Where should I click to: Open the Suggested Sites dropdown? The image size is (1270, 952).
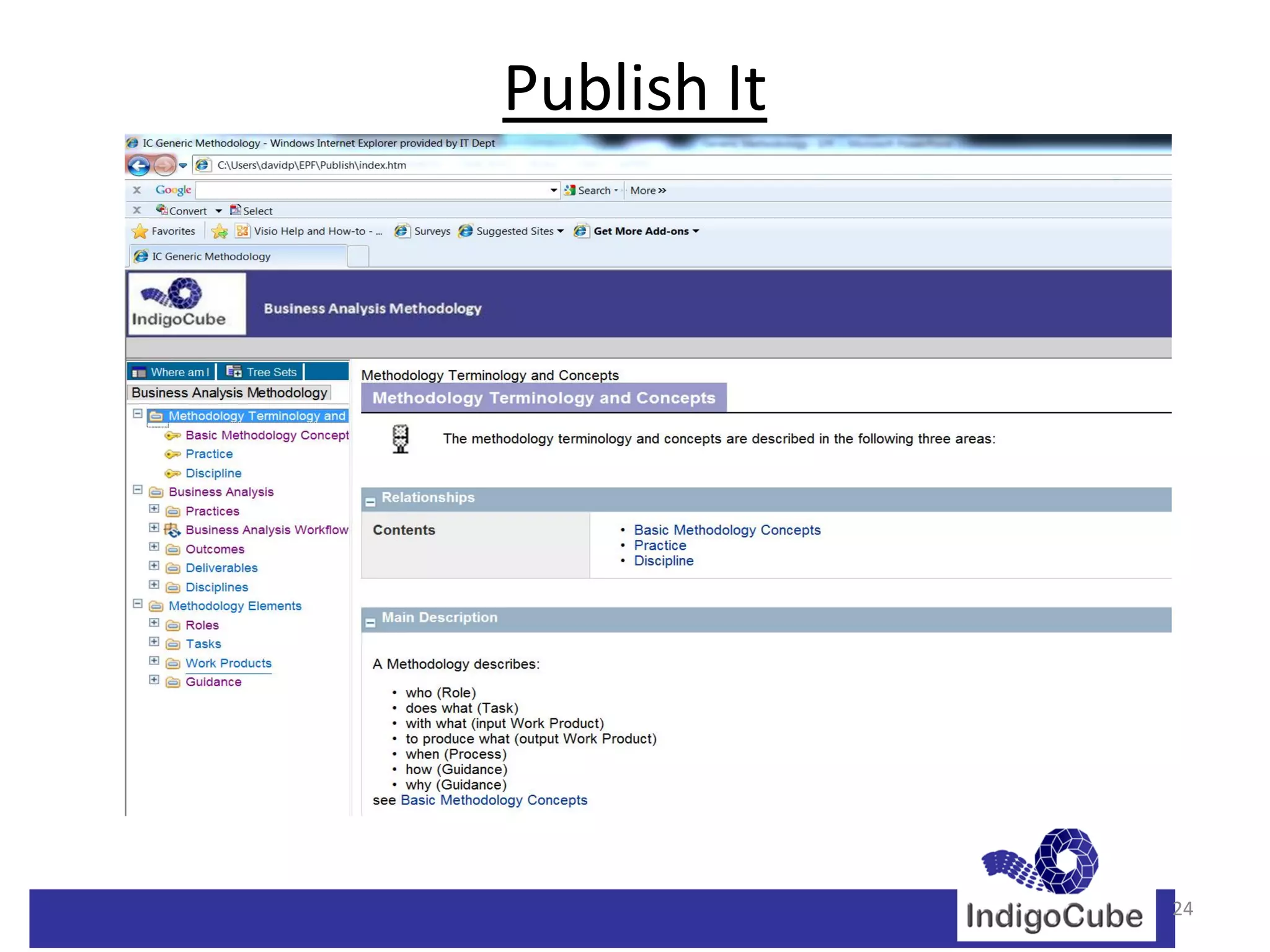point(511,231)
